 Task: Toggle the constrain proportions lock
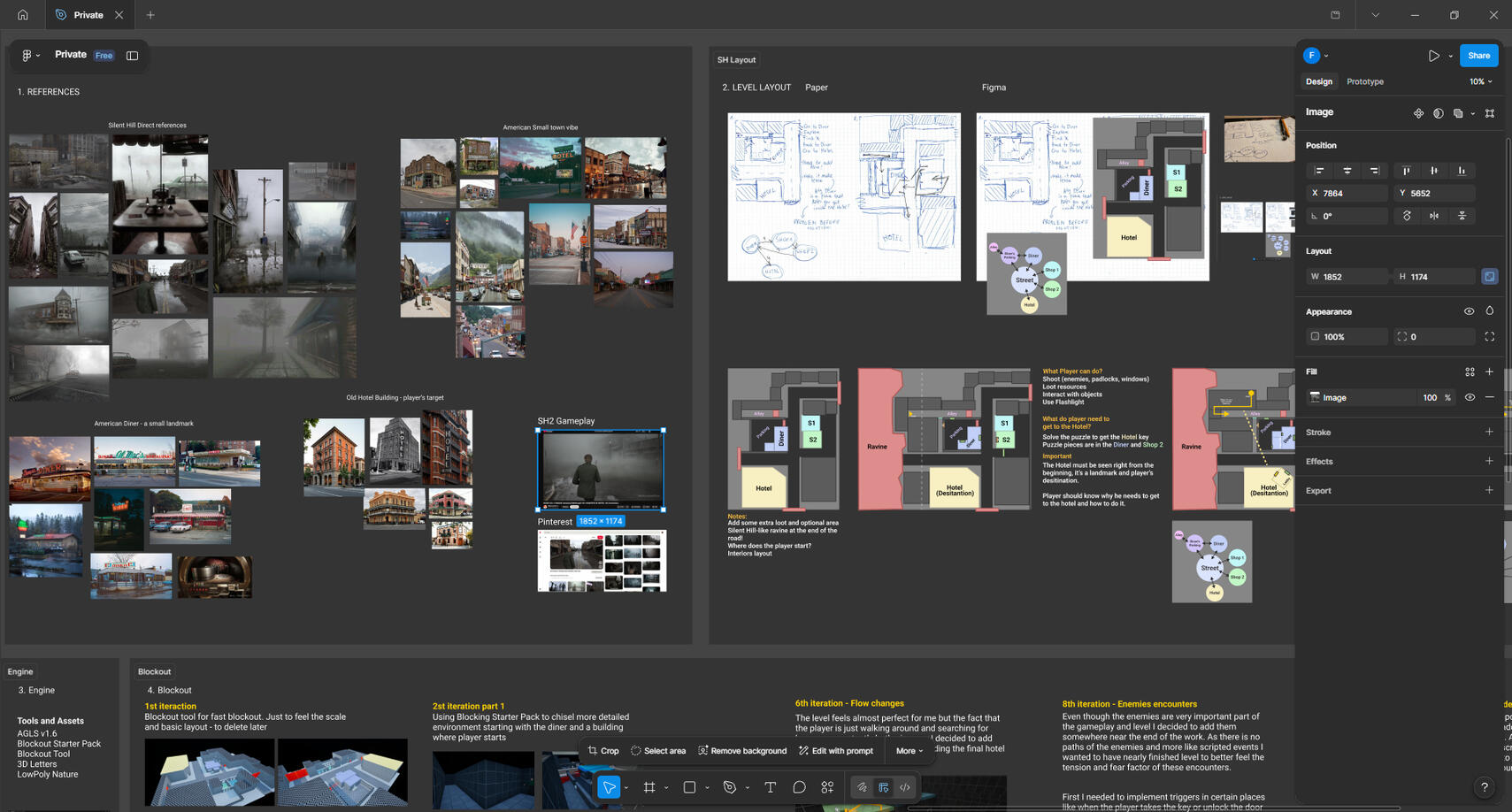[x=1490, y=277]
